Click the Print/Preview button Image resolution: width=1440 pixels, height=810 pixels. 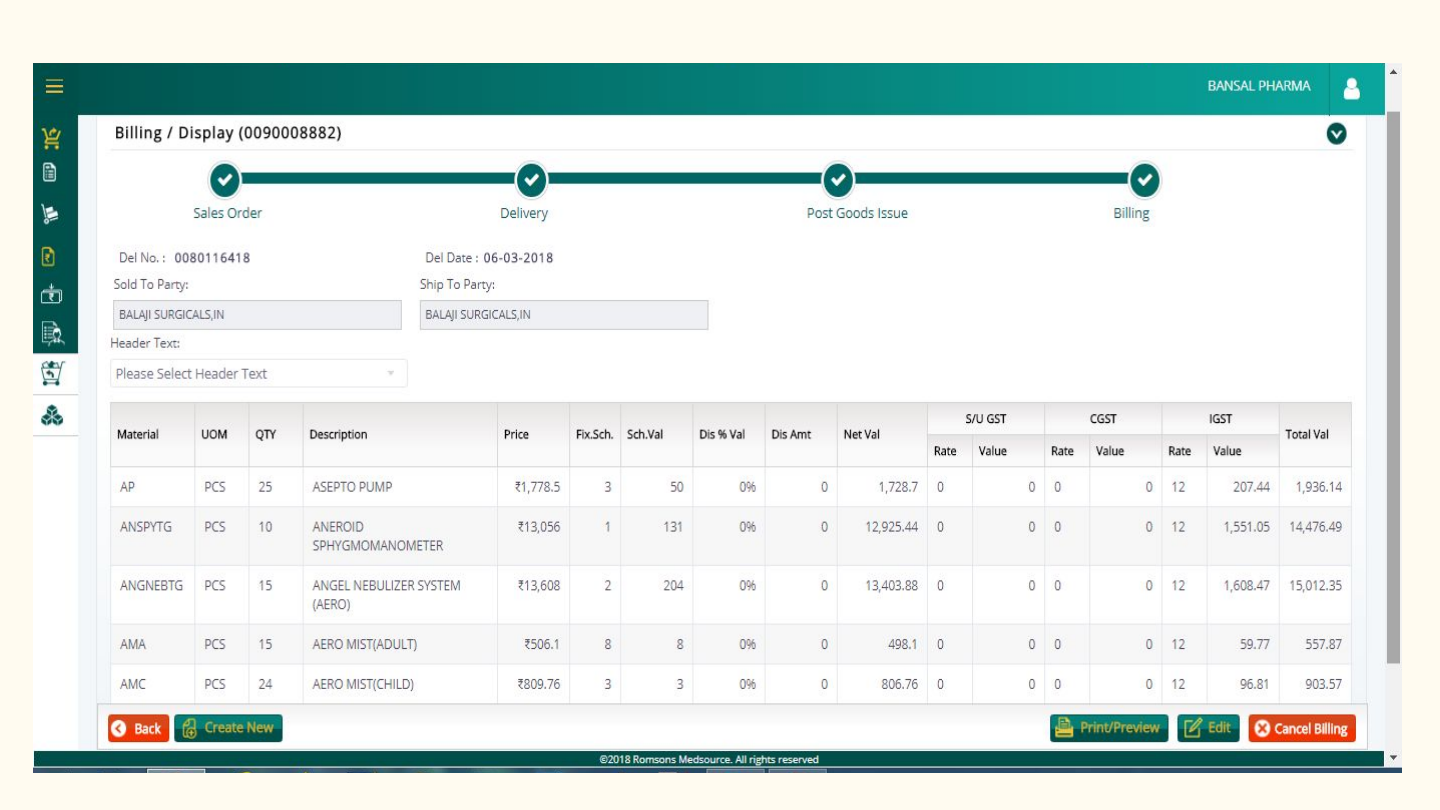[1109, 728]
